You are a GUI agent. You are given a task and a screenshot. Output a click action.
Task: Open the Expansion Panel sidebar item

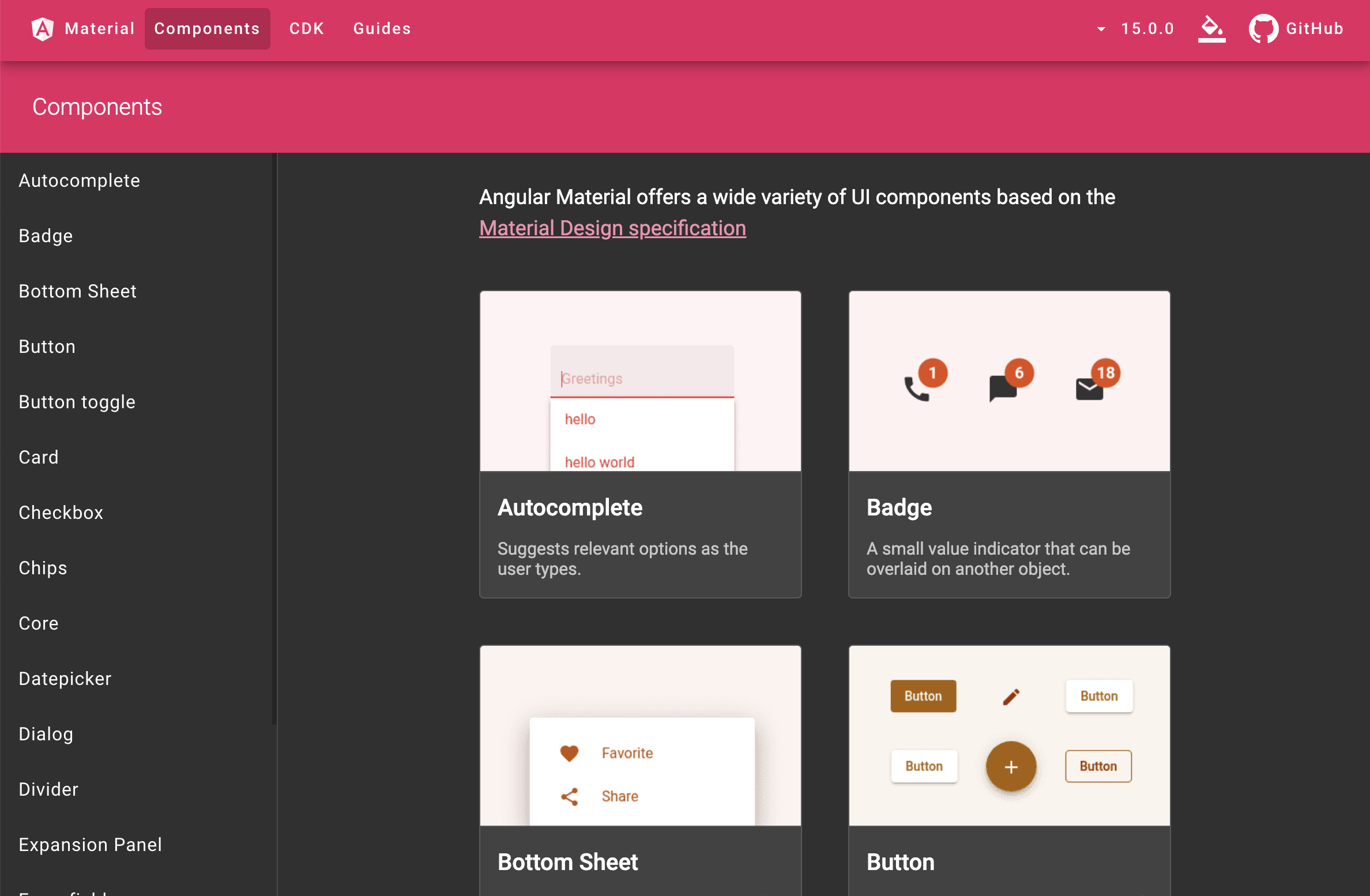click(90, 845)
